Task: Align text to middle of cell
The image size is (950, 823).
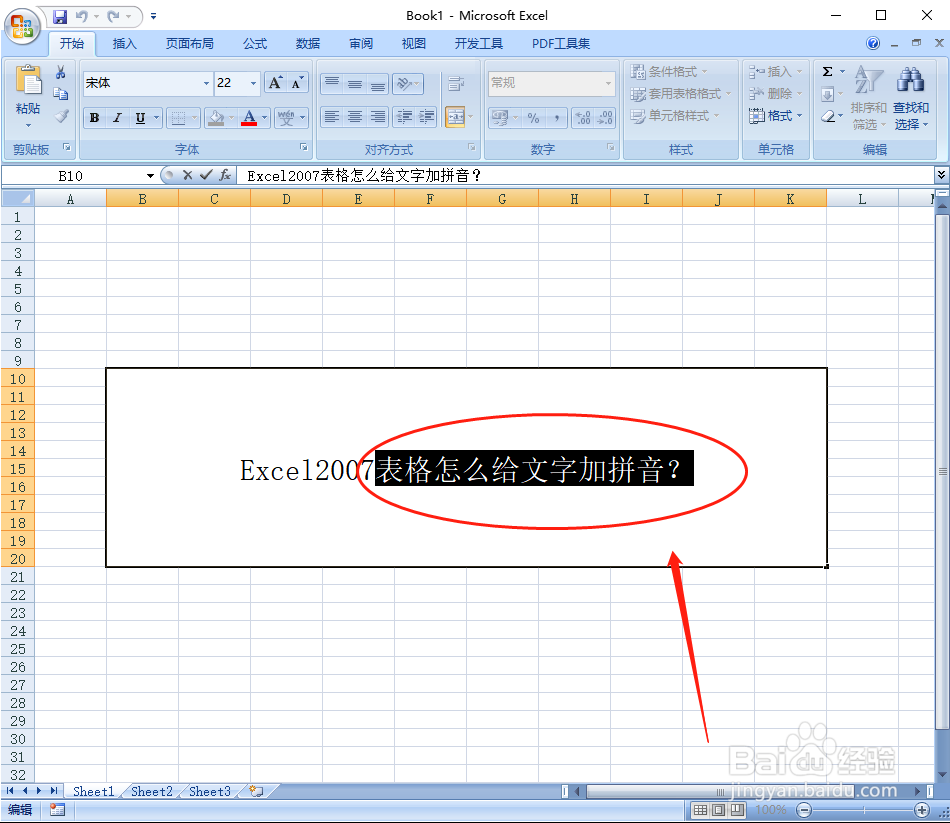Action: tap(355, 83)
